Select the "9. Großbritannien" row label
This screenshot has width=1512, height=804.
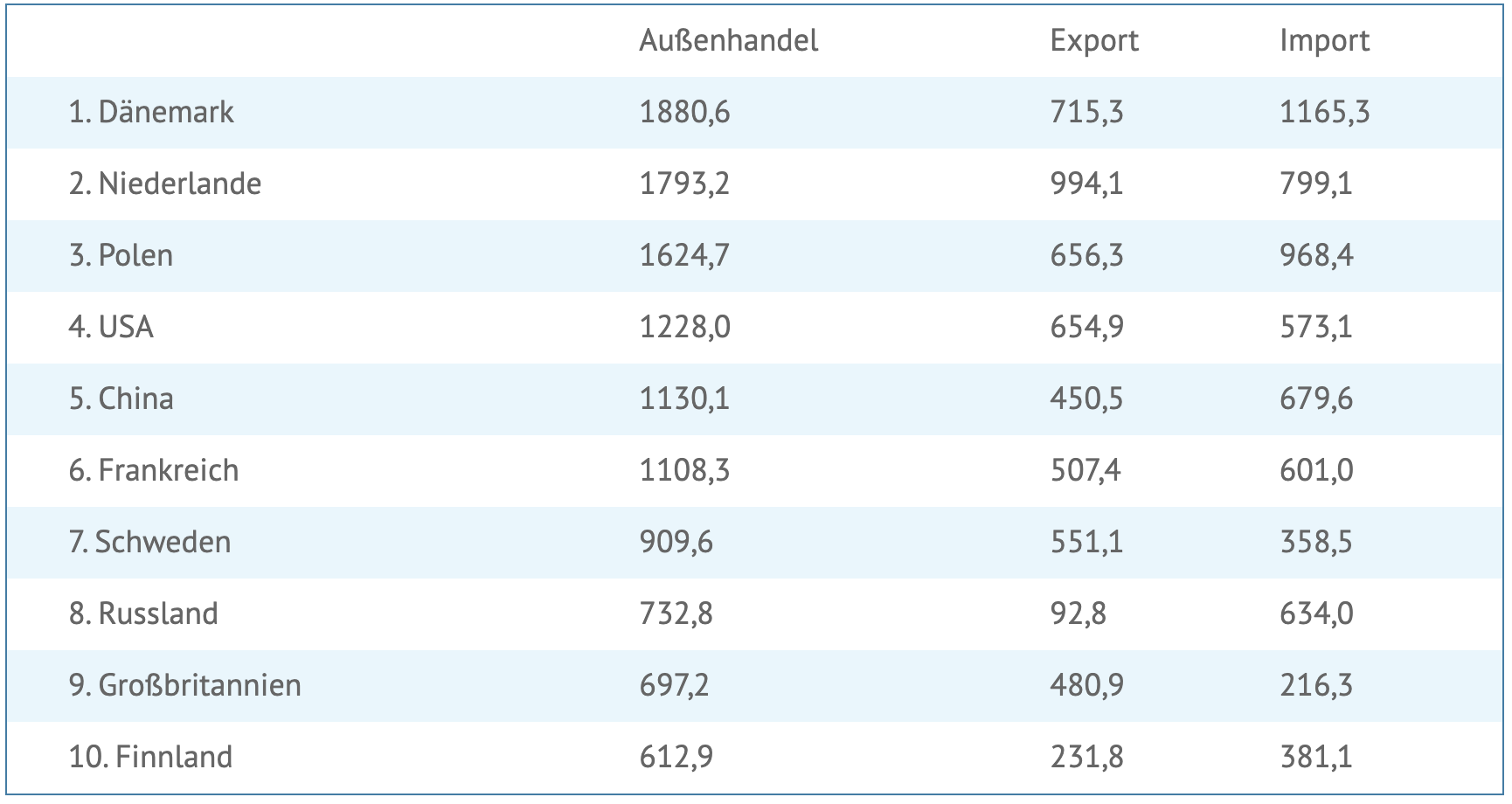coord(184,685)
